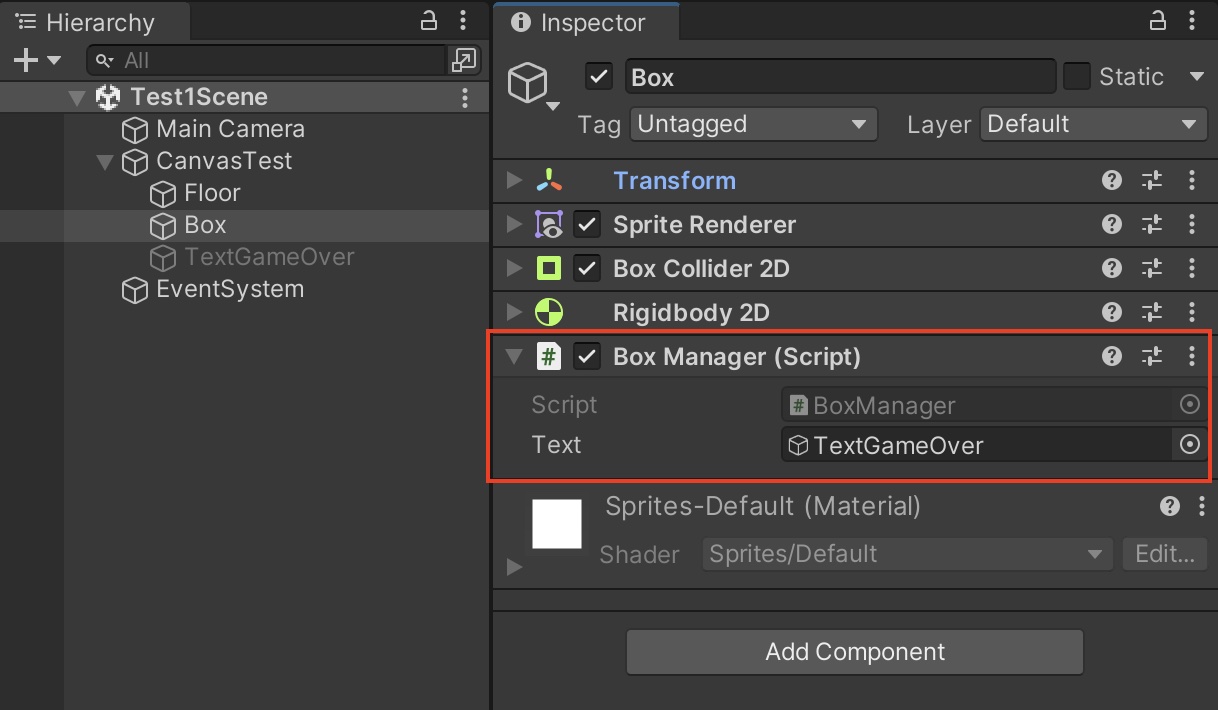Click the Inspector panel lock icon
The height and width of the screenshot is (710, 1218).
1158,21
